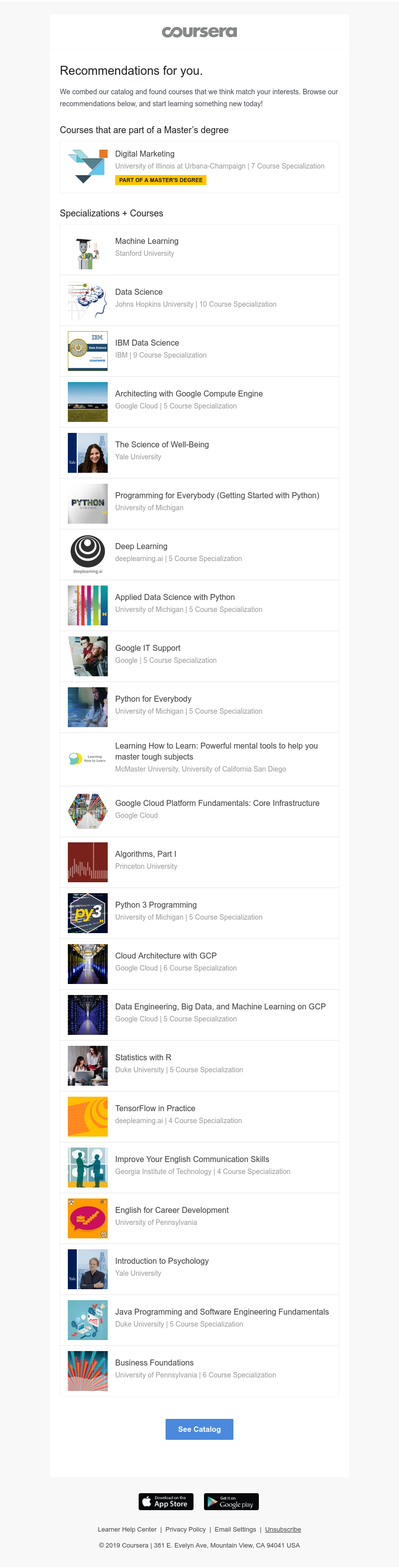Open the TensorFlow in Practice orange icon
Viewport: 399px width, 1568px height.
coord(88,1116)
